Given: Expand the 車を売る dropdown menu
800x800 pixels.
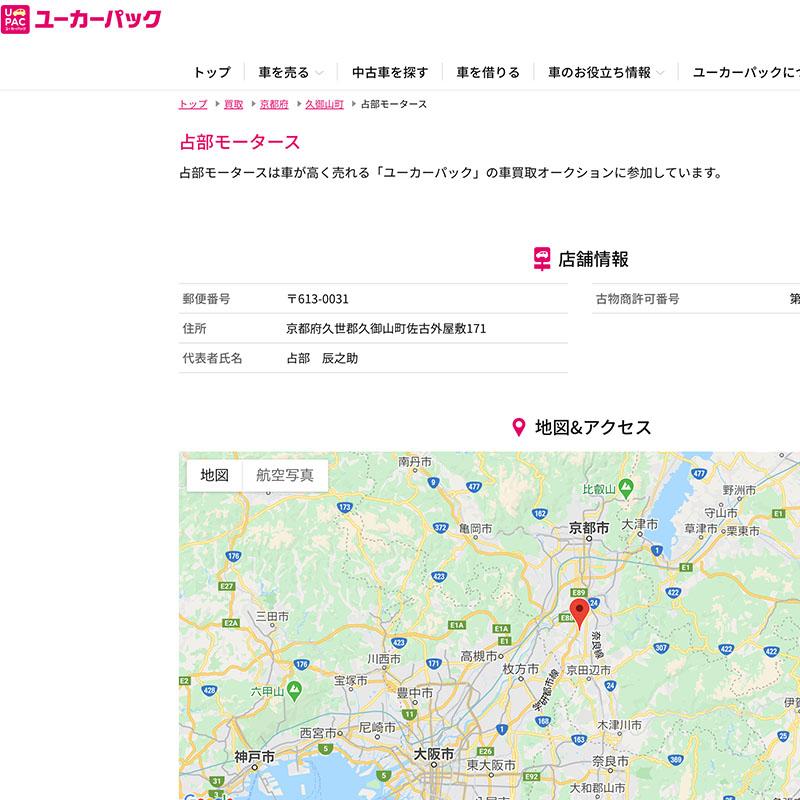Looking at the screenshot, I should click(291, 72).
